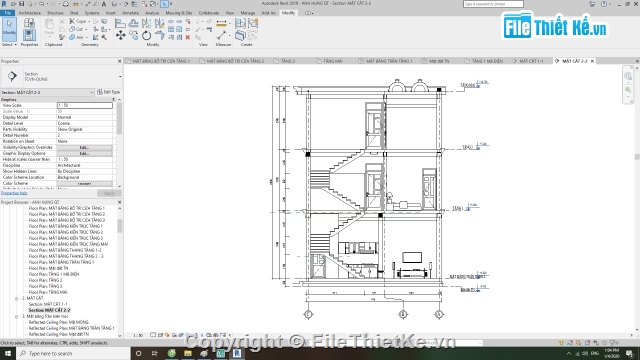Select Trim/Extend to Corner tool
The image size is (640, 360).
tap(159, 36)
